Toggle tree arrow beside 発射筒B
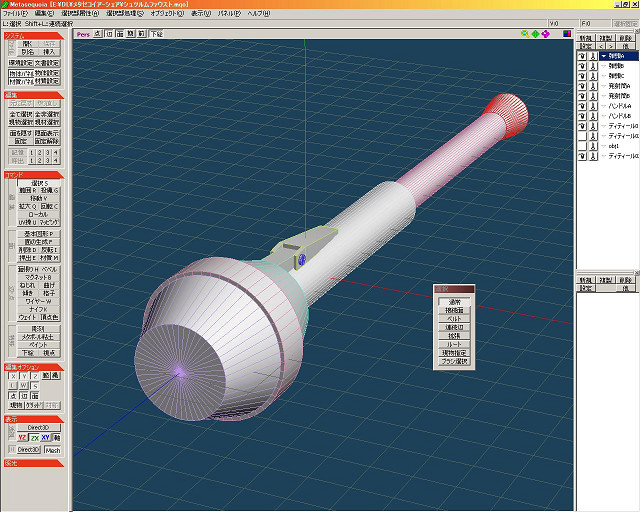The image size is (640, 512). 604,96
